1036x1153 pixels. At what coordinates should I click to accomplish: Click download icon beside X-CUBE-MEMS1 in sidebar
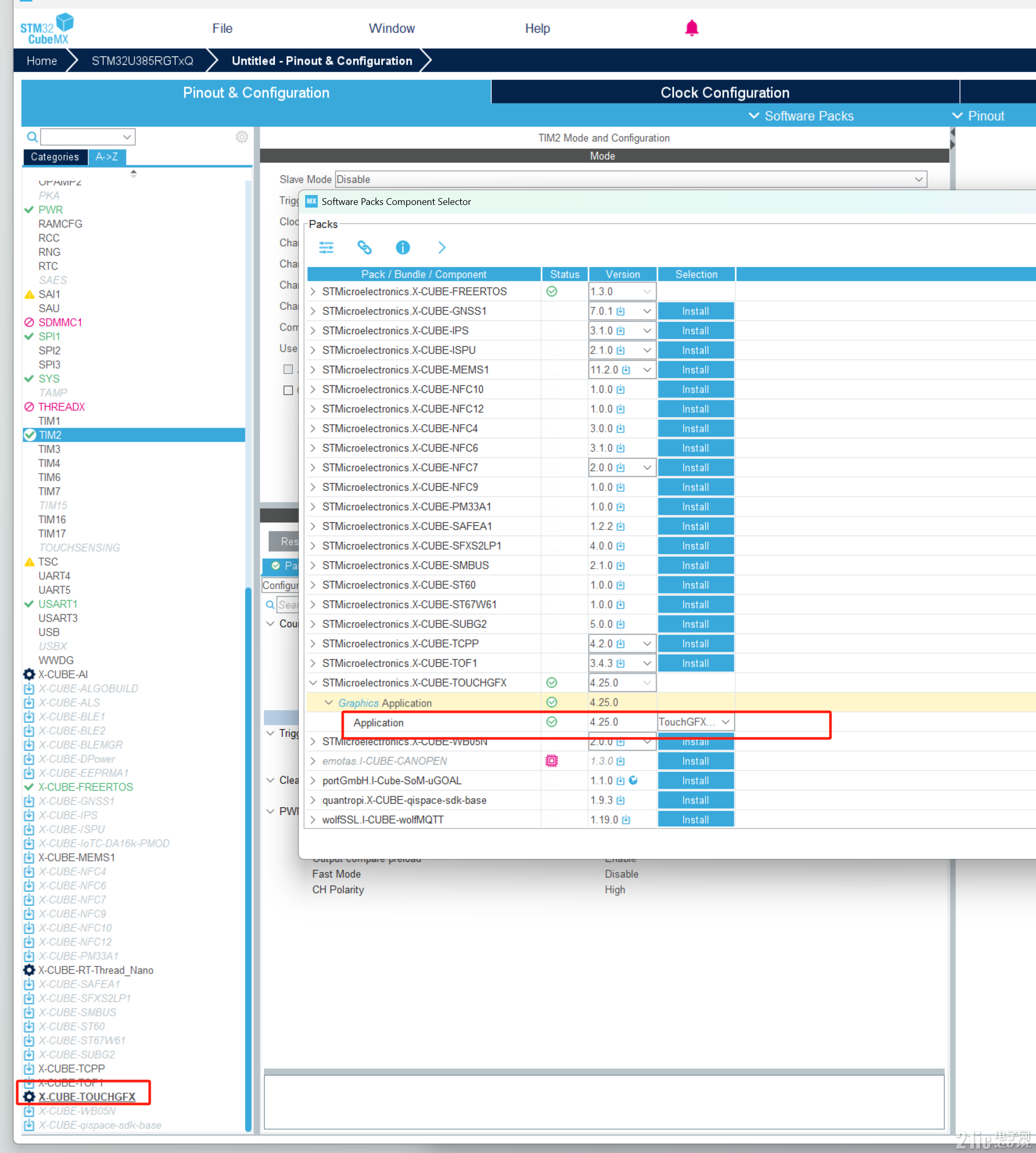29,857
